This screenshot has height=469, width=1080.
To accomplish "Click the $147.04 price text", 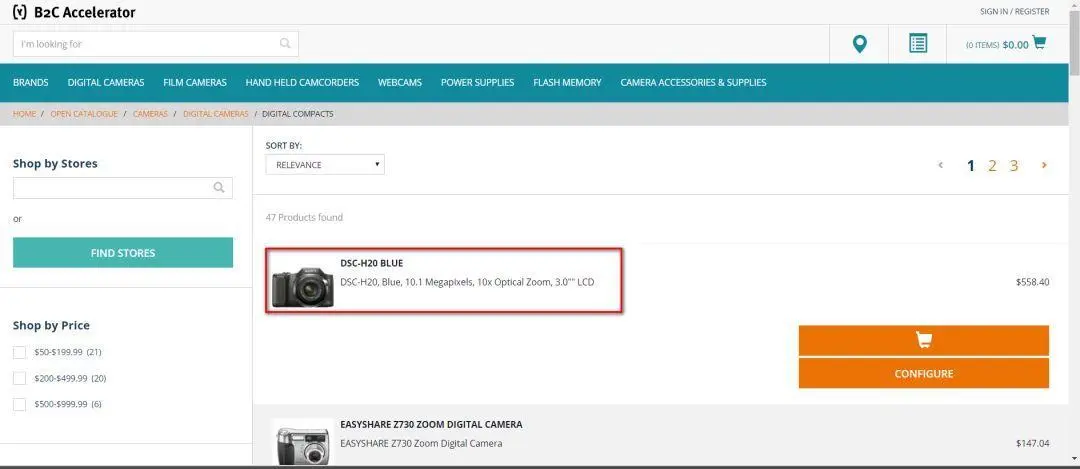I will click(1032, 444).
